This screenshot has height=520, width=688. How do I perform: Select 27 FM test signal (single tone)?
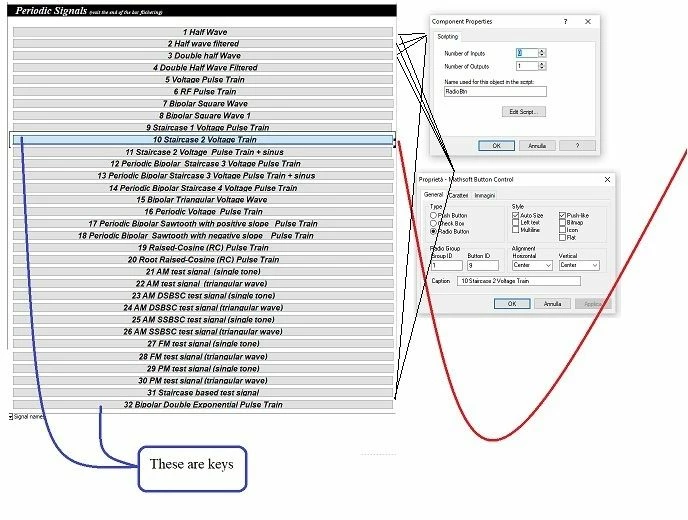tap(203, 344)
